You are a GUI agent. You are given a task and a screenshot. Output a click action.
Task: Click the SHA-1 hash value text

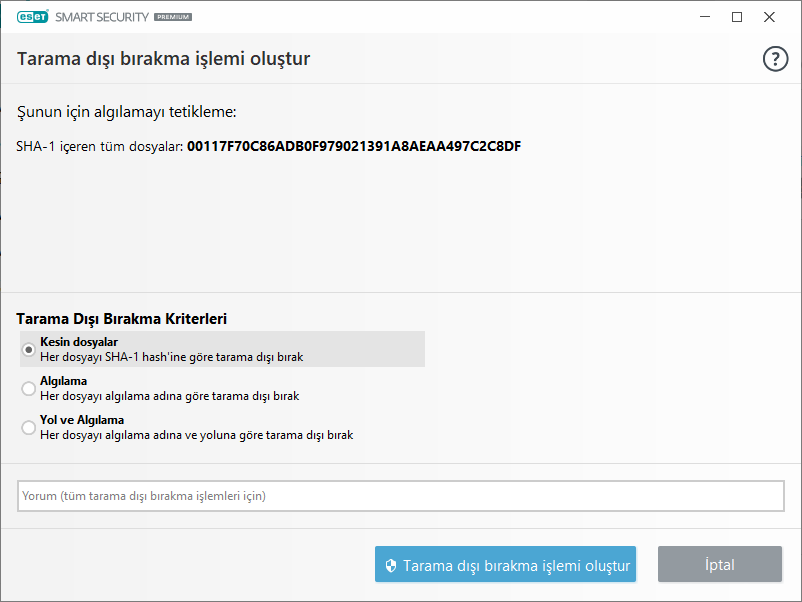(x=354, y=147)
